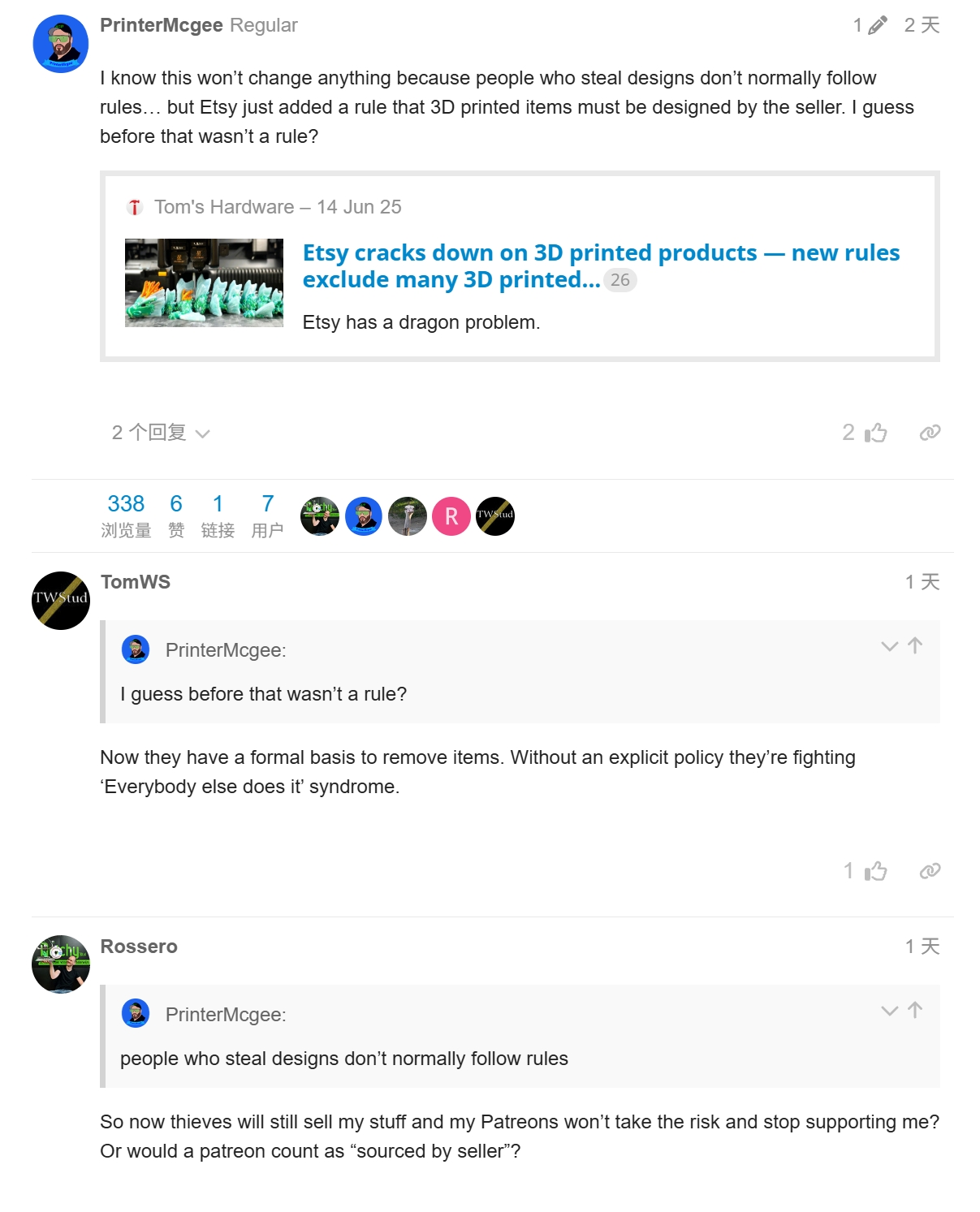Open PrinterMcgee's user profile name
Viewport: 980px width, 1212px height.
pos(161,25)
